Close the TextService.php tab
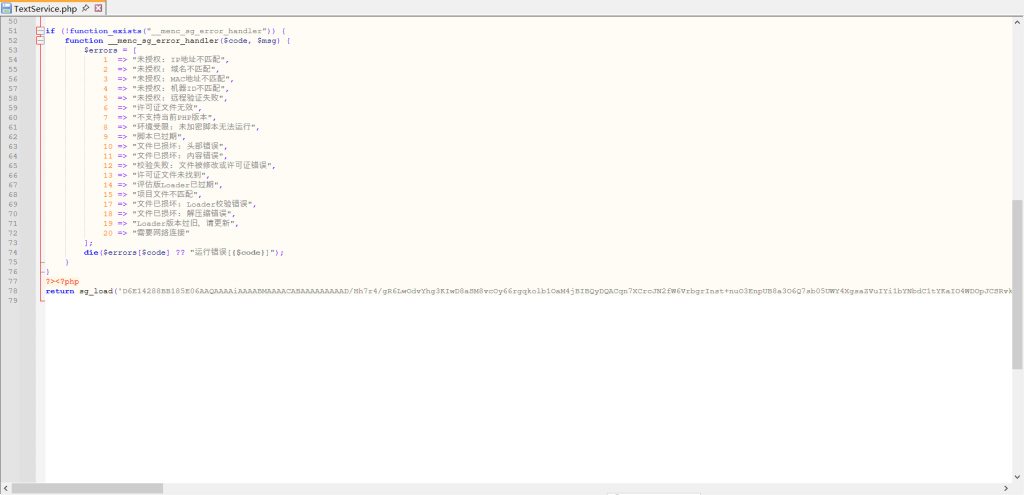Image resolution: width=1024 pixels, height=495 pixels. point(98,8)
